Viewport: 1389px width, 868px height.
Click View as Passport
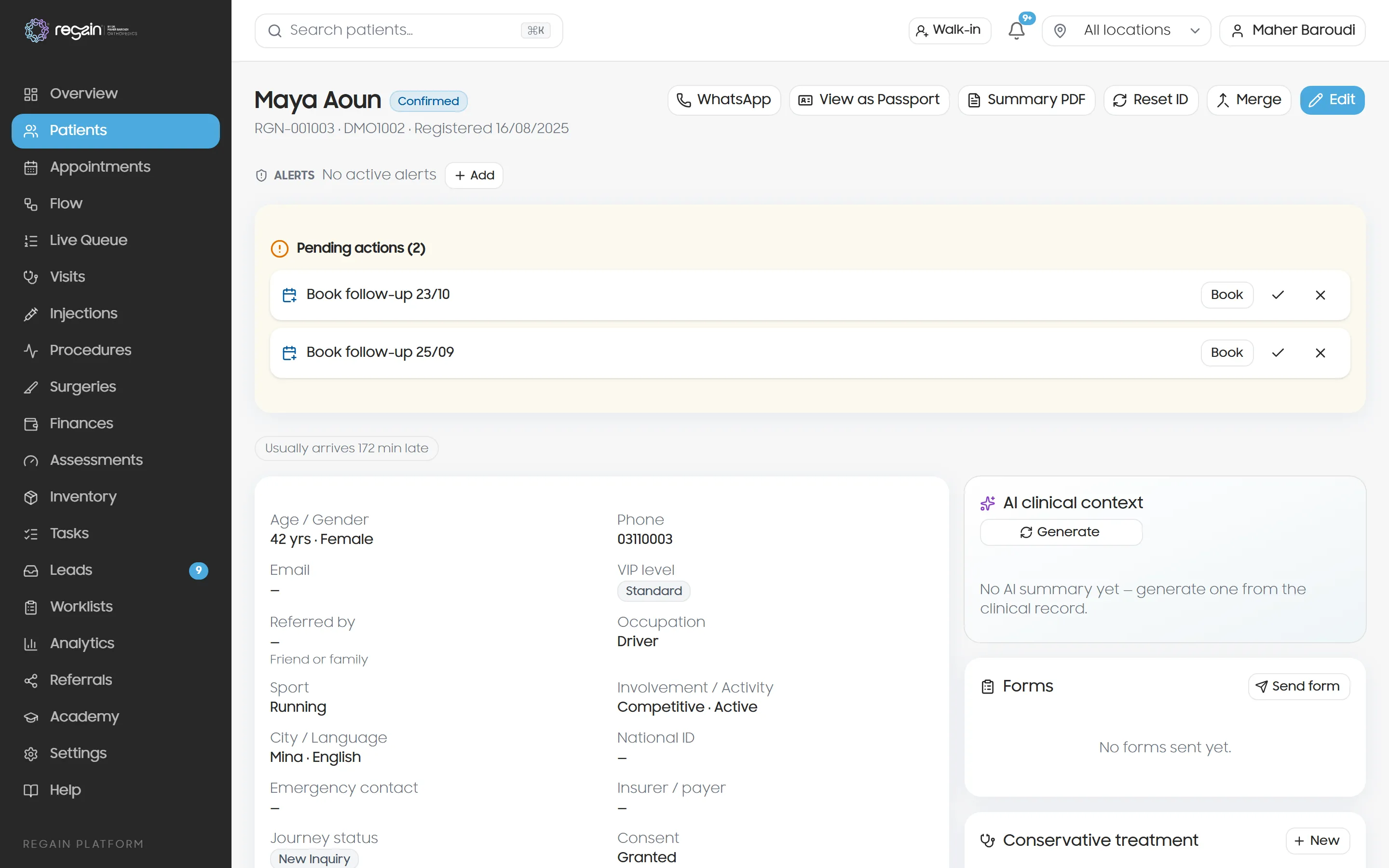point(869,100)
